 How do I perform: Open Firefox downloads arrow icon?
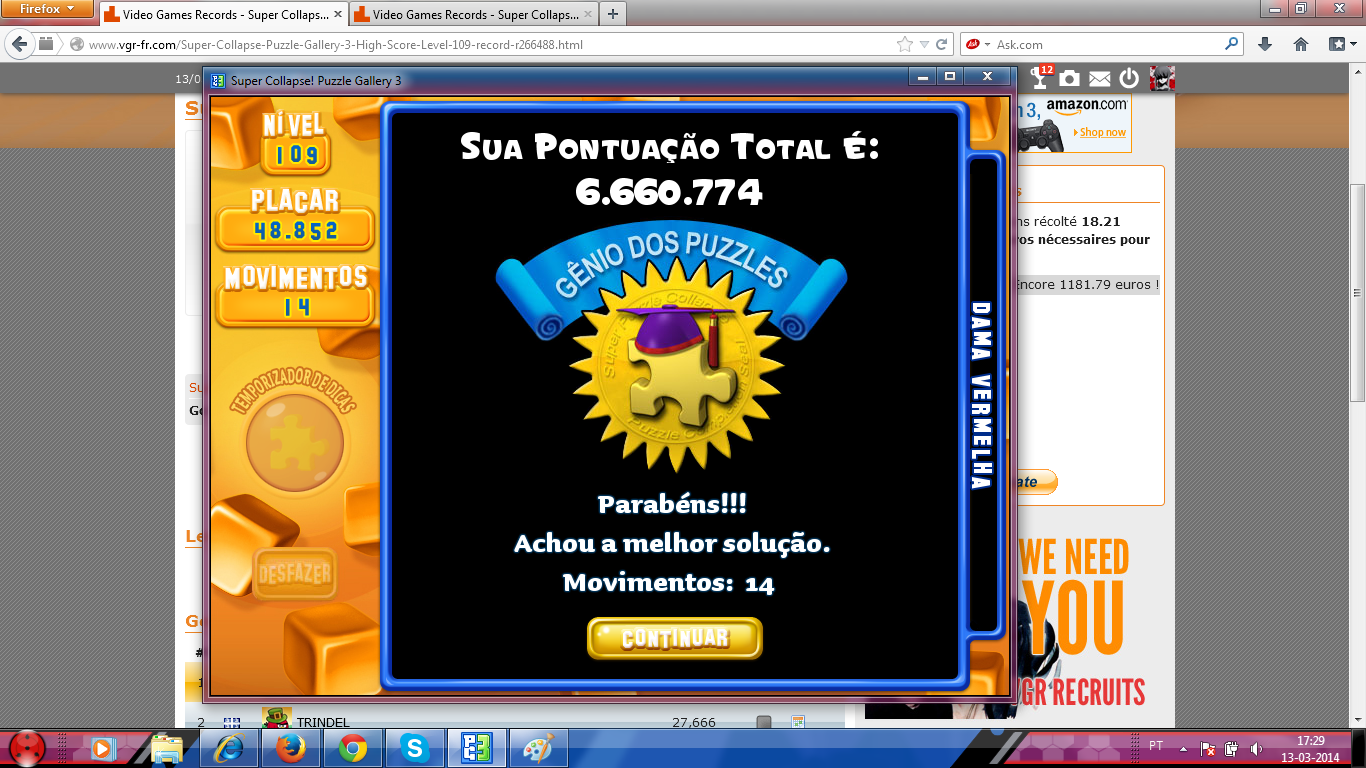click(1265, 44)
